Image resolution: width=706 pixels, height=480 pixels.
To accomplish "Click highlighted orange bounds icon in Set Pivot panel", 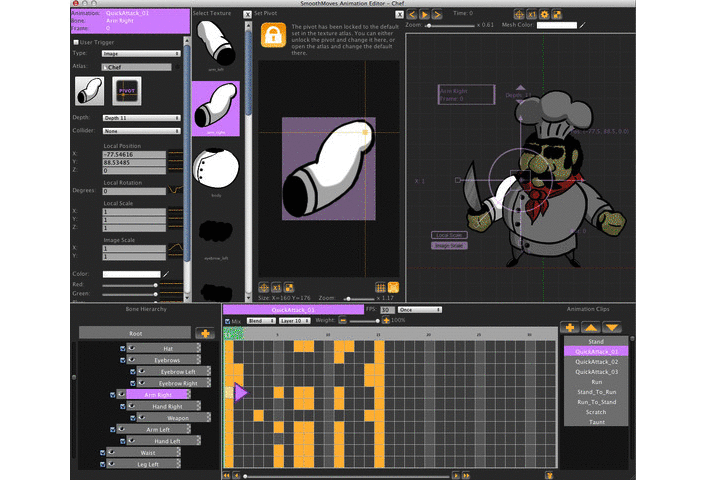I will point(393,287).
